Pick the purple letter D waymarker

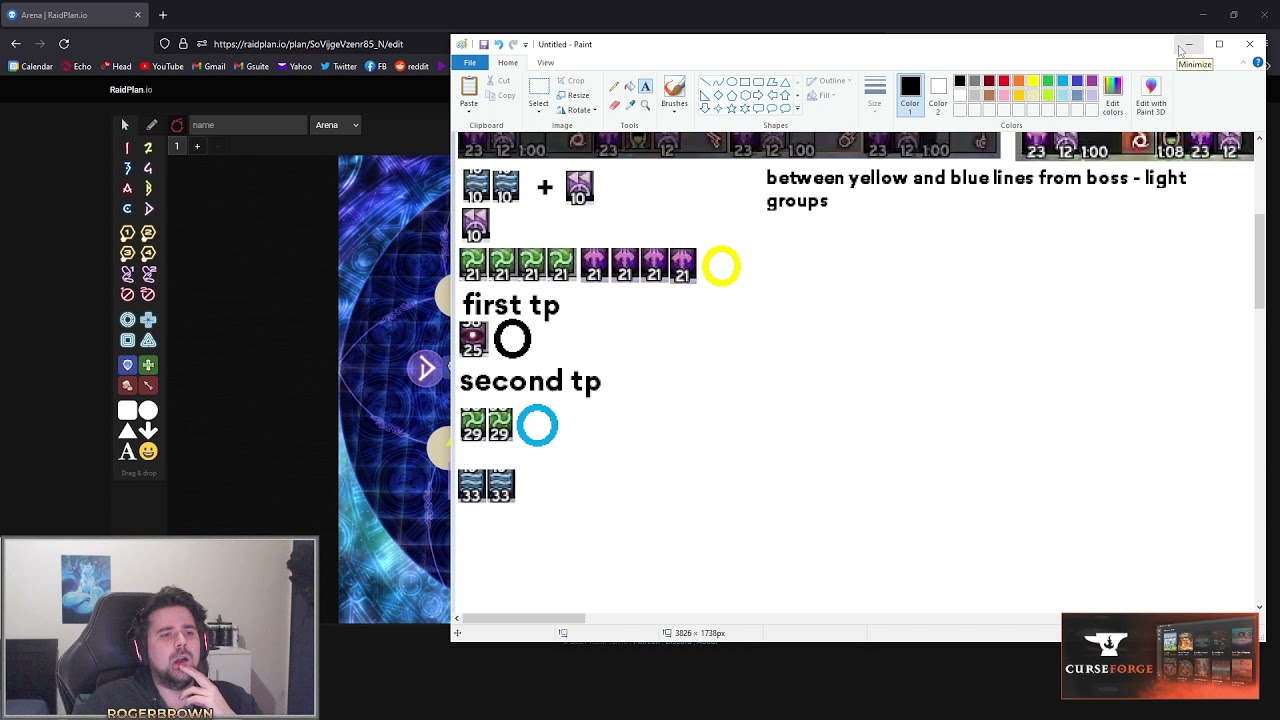pyautogui.click(x=148, y=209)
